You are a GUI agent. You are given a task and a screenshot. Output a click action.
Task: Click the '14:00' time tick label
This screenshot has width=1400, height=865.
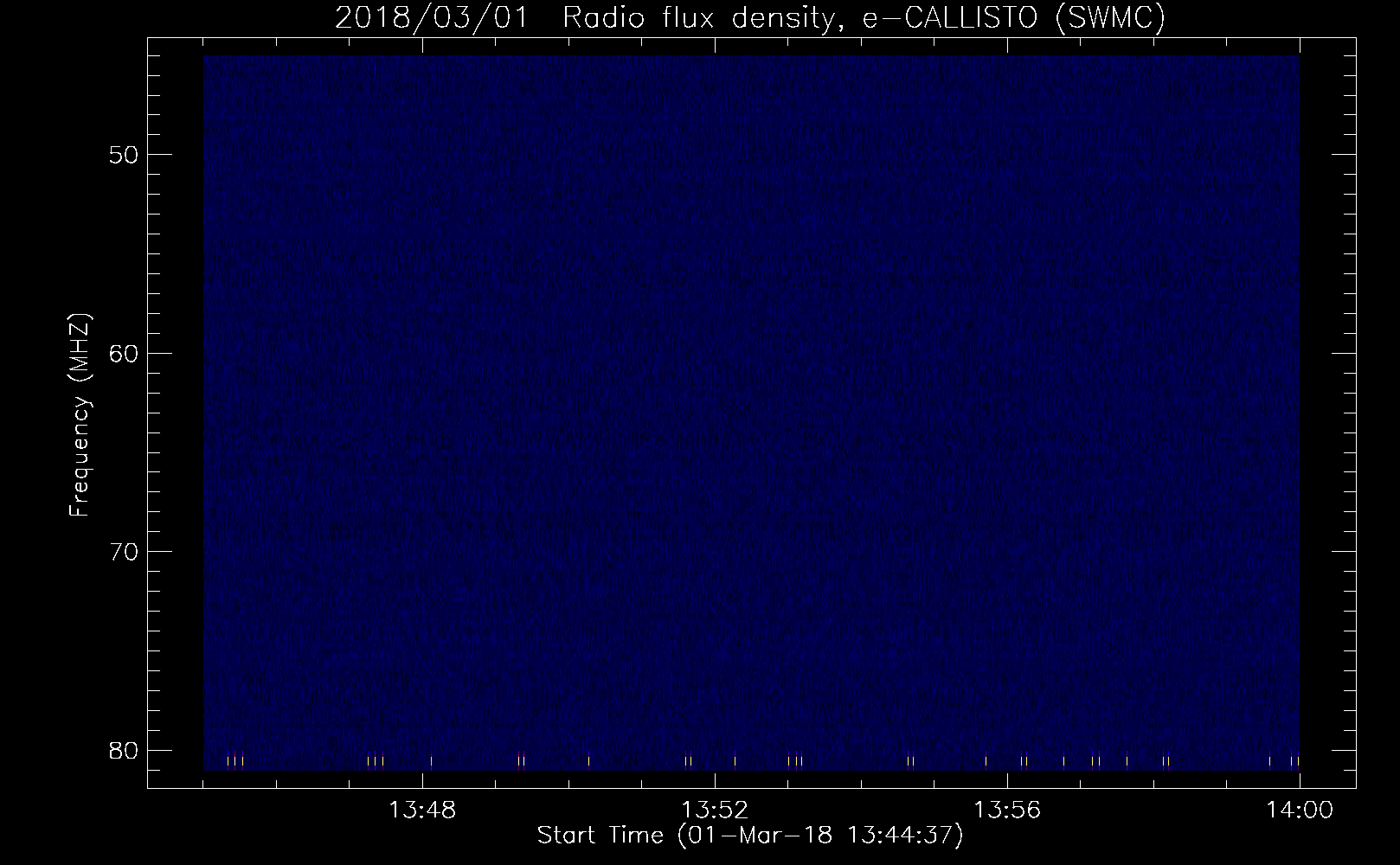coord(1299,811)
